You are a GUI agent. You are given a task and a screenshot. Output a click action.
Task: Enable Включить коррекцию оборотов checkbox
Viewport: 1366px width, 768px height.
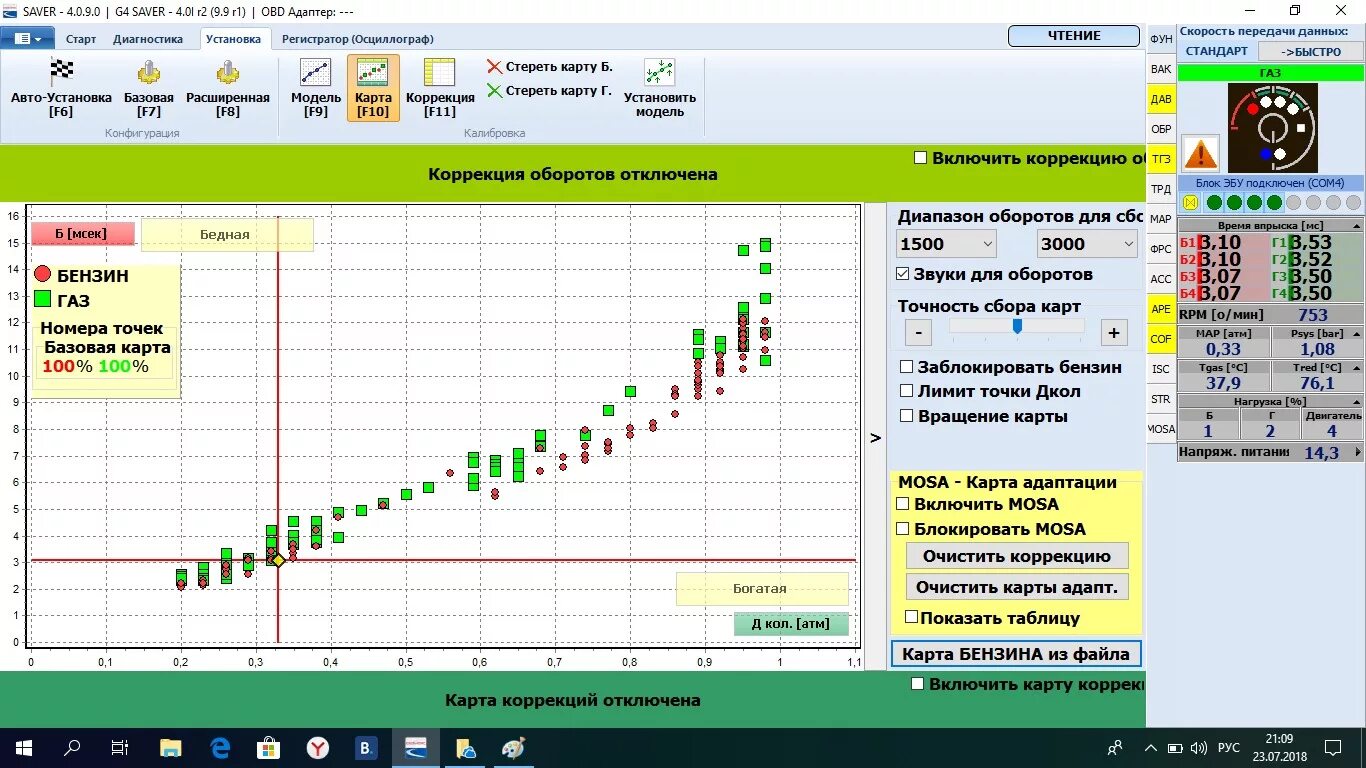point(920,158)
